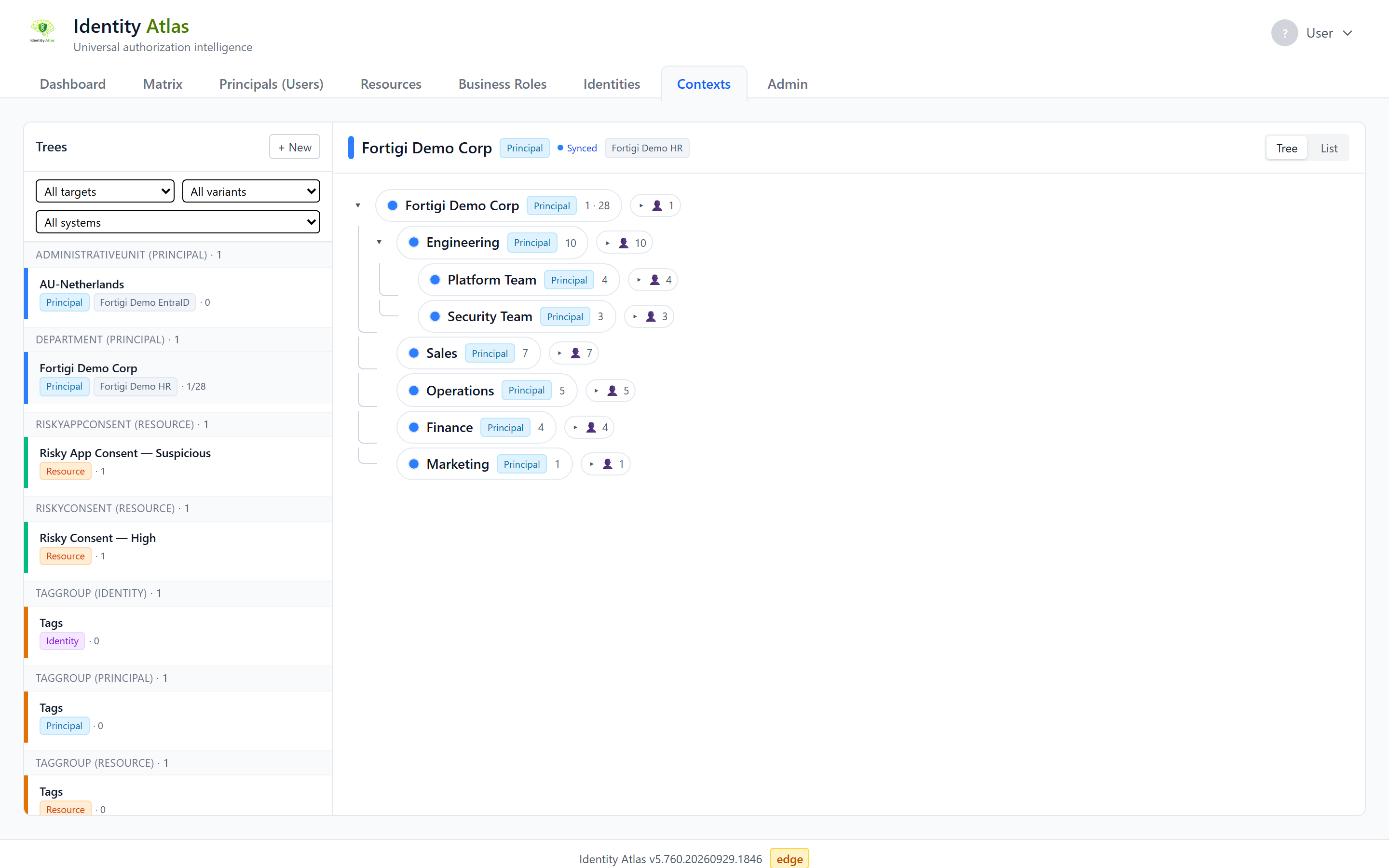Click the person icon beside Engineering
Viewport: 1389px width, 868px height.
[x=624, y=243]
